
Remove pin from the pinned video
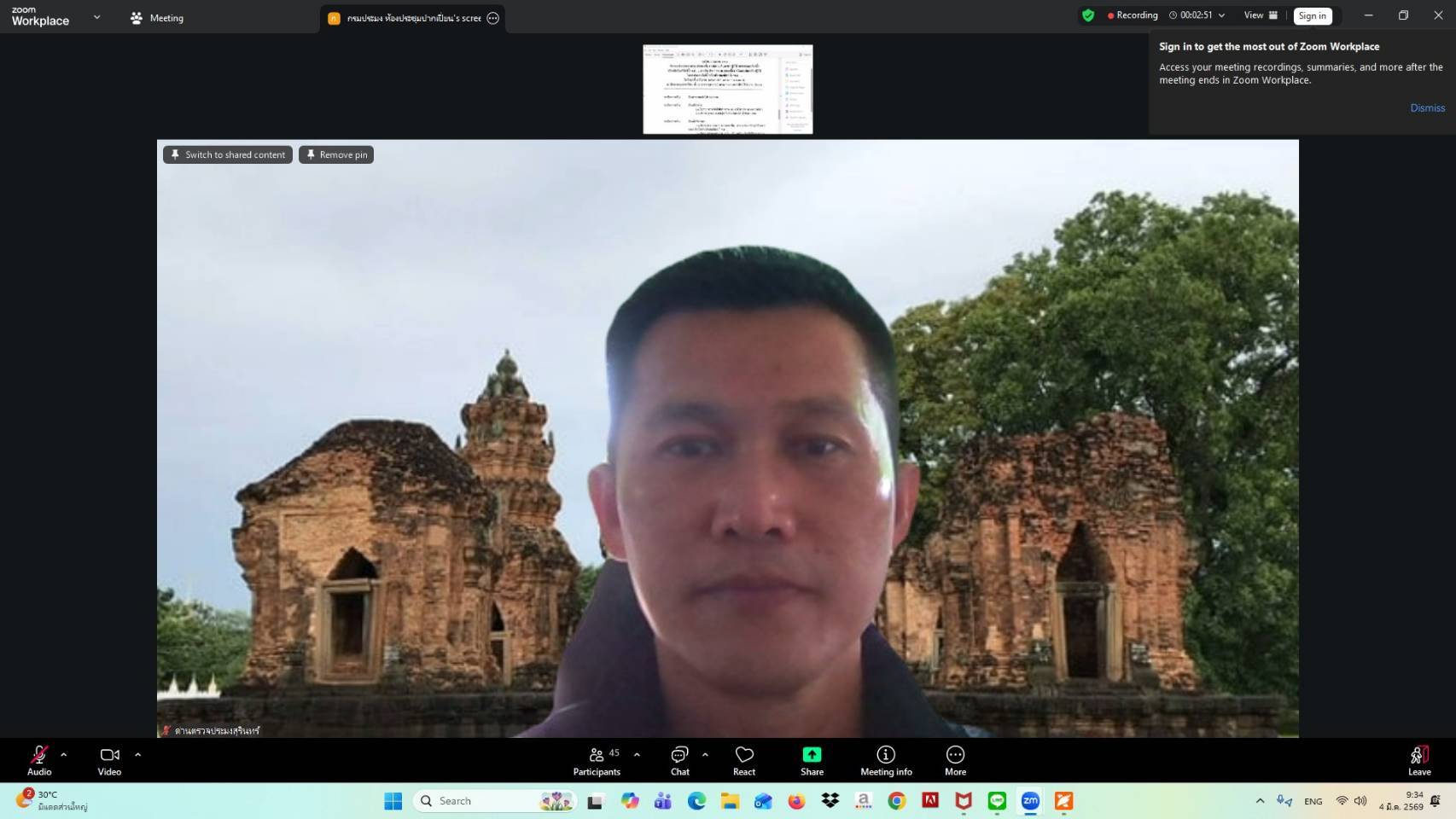pyautogui.click(x=336, y=154)
